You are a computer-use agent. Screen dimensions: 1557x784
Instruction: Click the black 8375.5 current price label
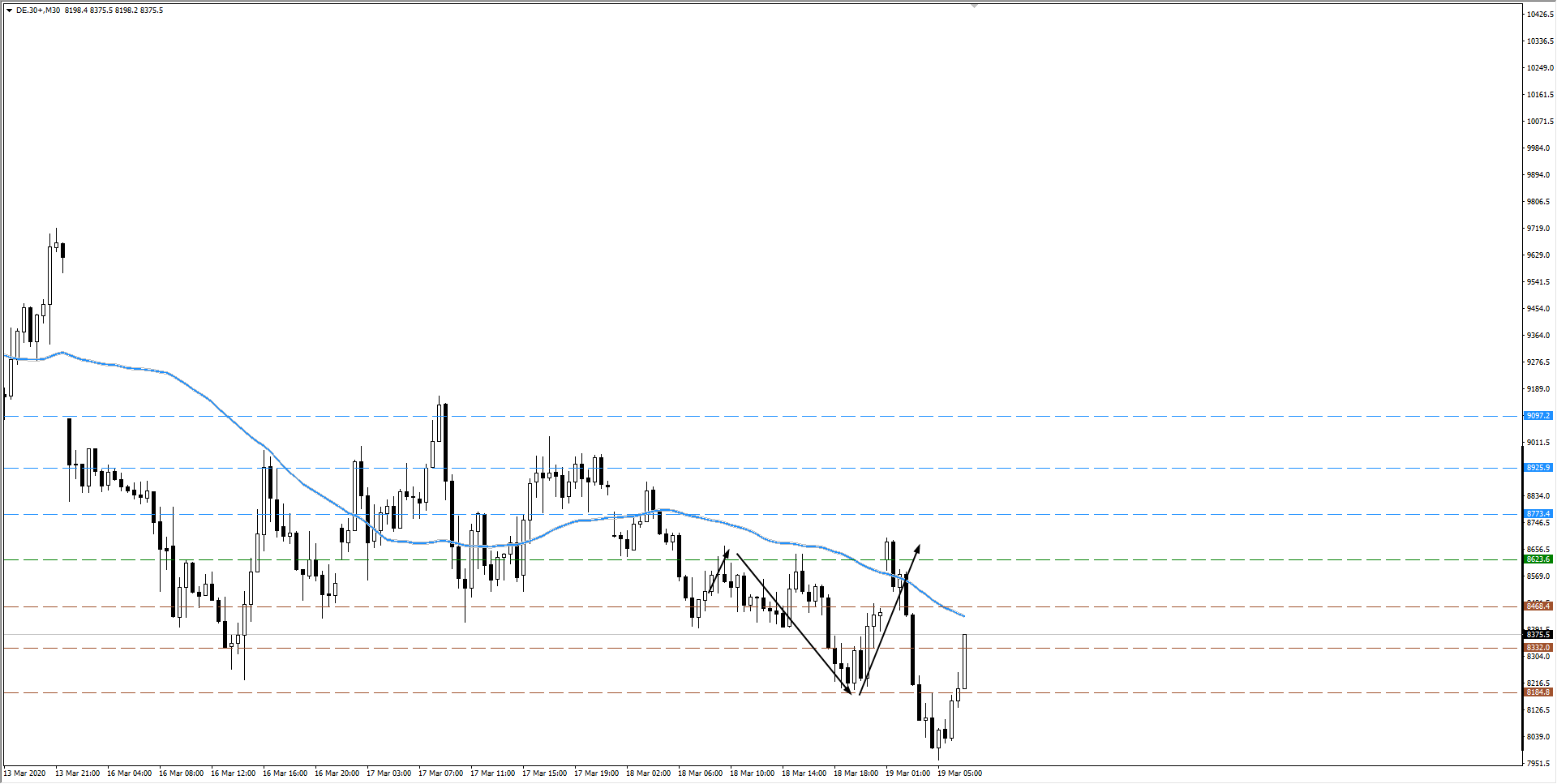point(1538,635)
